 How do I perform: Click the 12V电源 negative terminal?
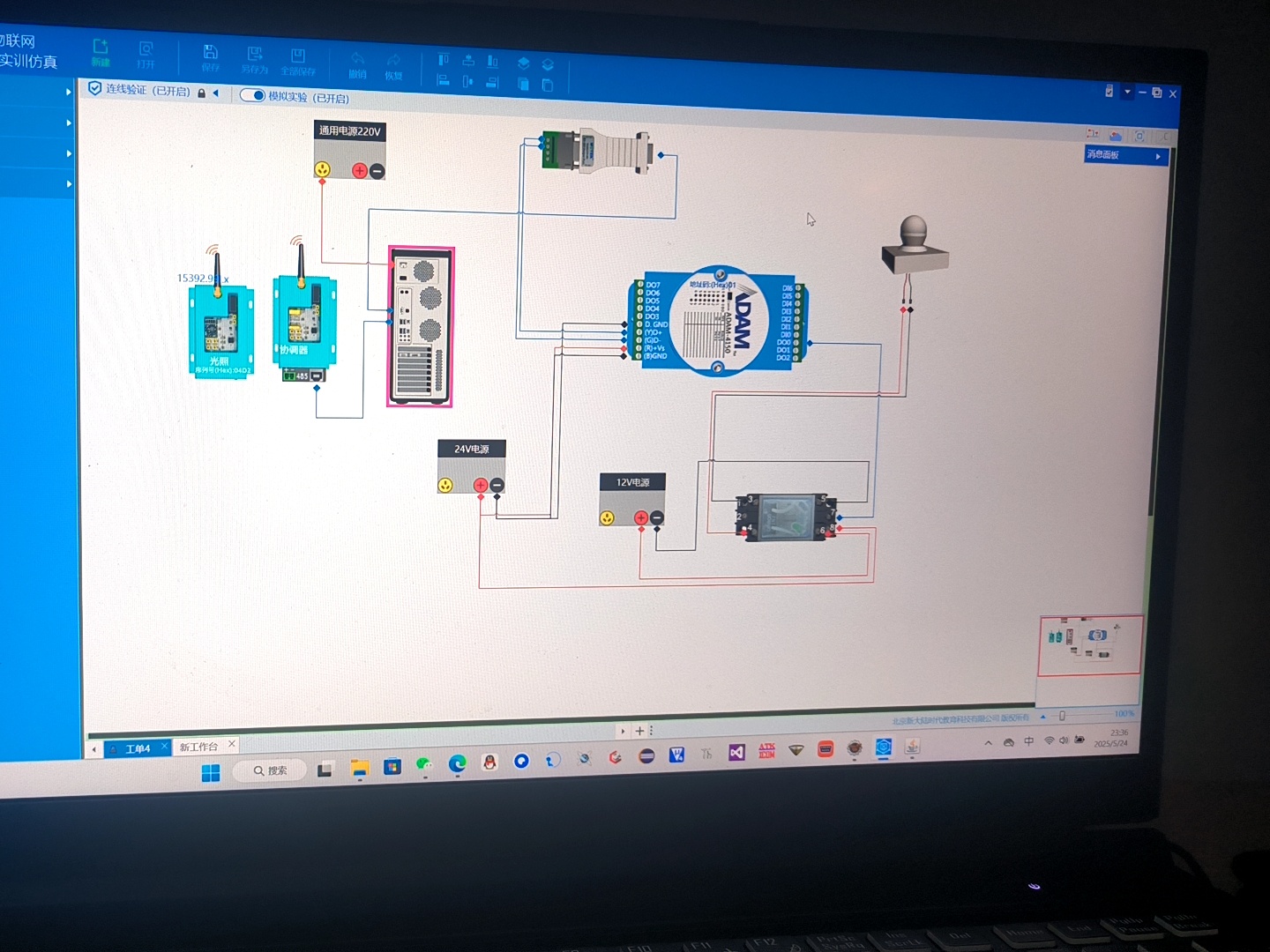(x=656, y=518)
